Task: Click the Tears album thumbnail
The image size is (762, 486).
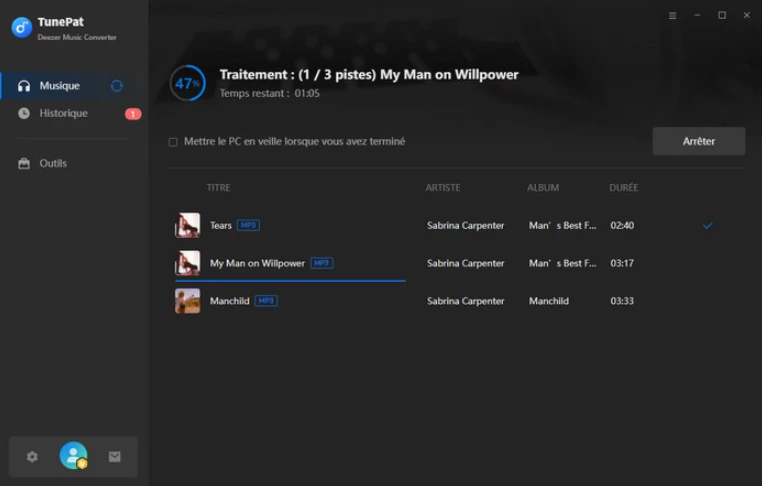Action: pyautogui.click(x=188, y=225)
